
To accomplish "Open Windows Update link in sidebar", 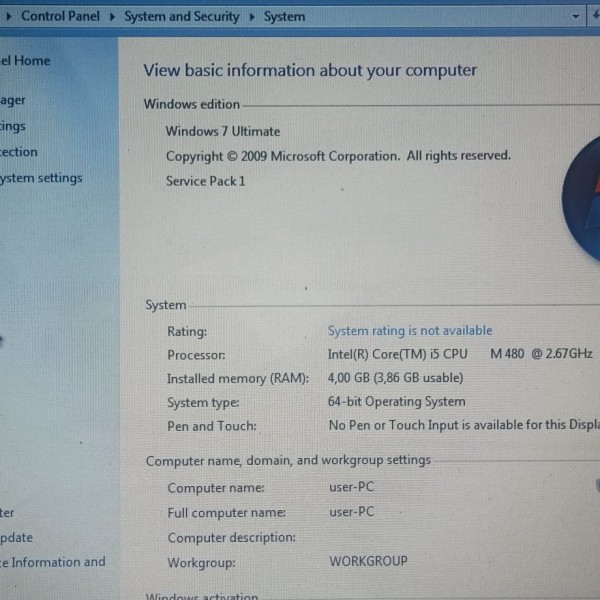I will click(16, 538).
